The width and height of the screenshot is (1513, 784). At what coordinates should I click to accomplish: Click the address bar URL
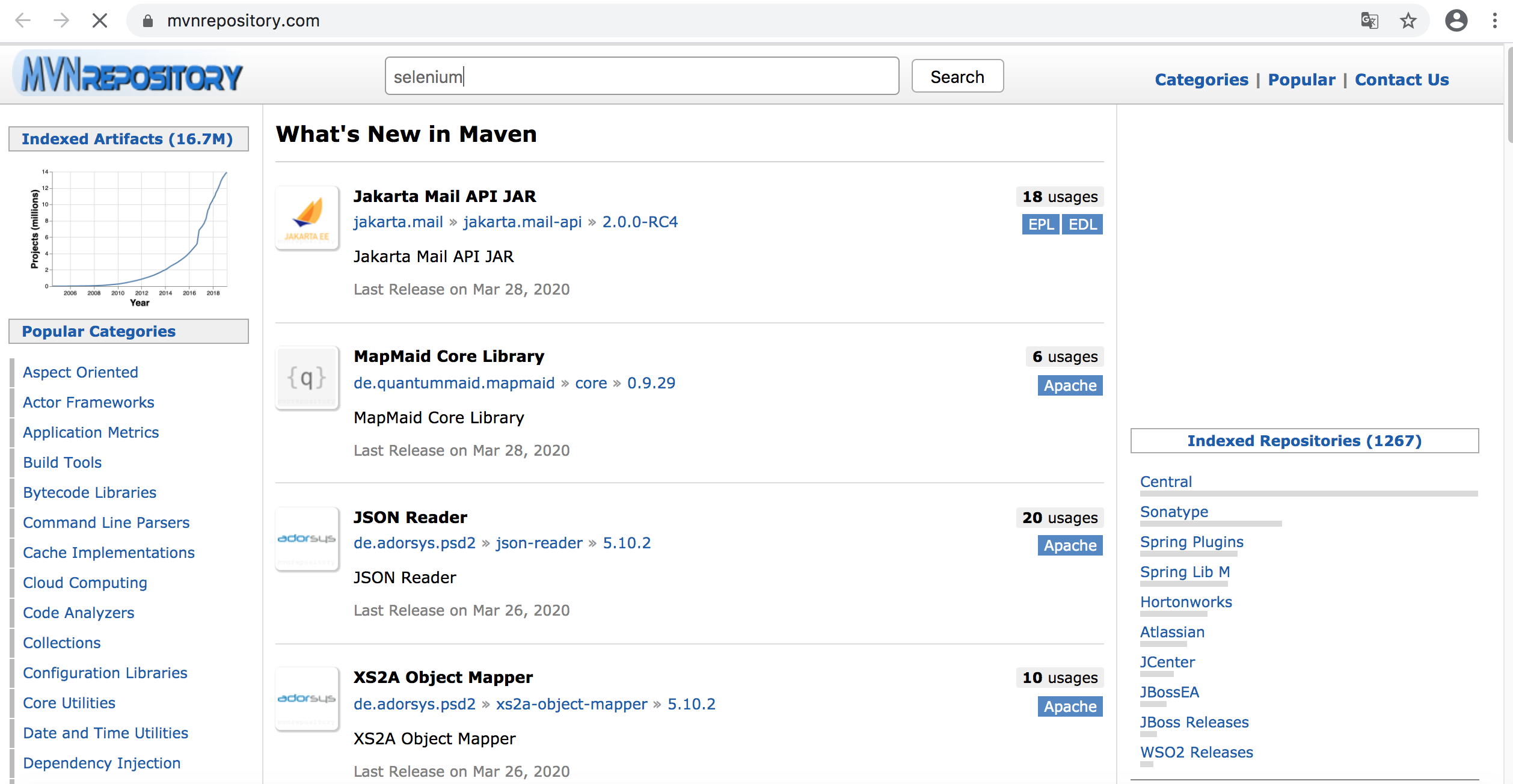tap(243, 20)
